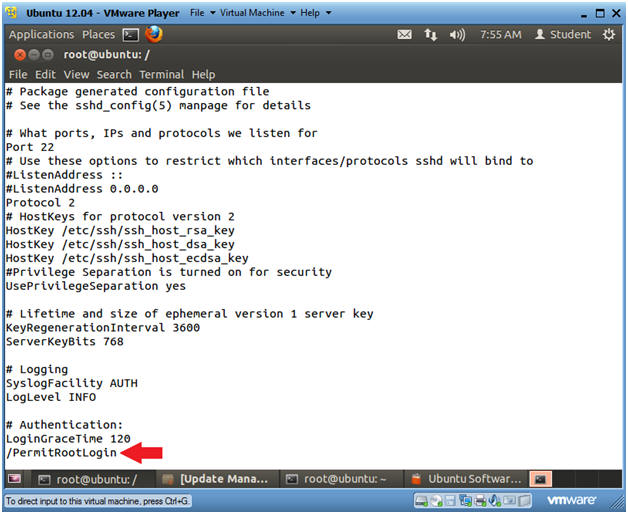The height and width of the screenshot is (514, 628).
Task: Click the ssh_host_ecdsa_key HostKey line
Action: coord(127,258)
